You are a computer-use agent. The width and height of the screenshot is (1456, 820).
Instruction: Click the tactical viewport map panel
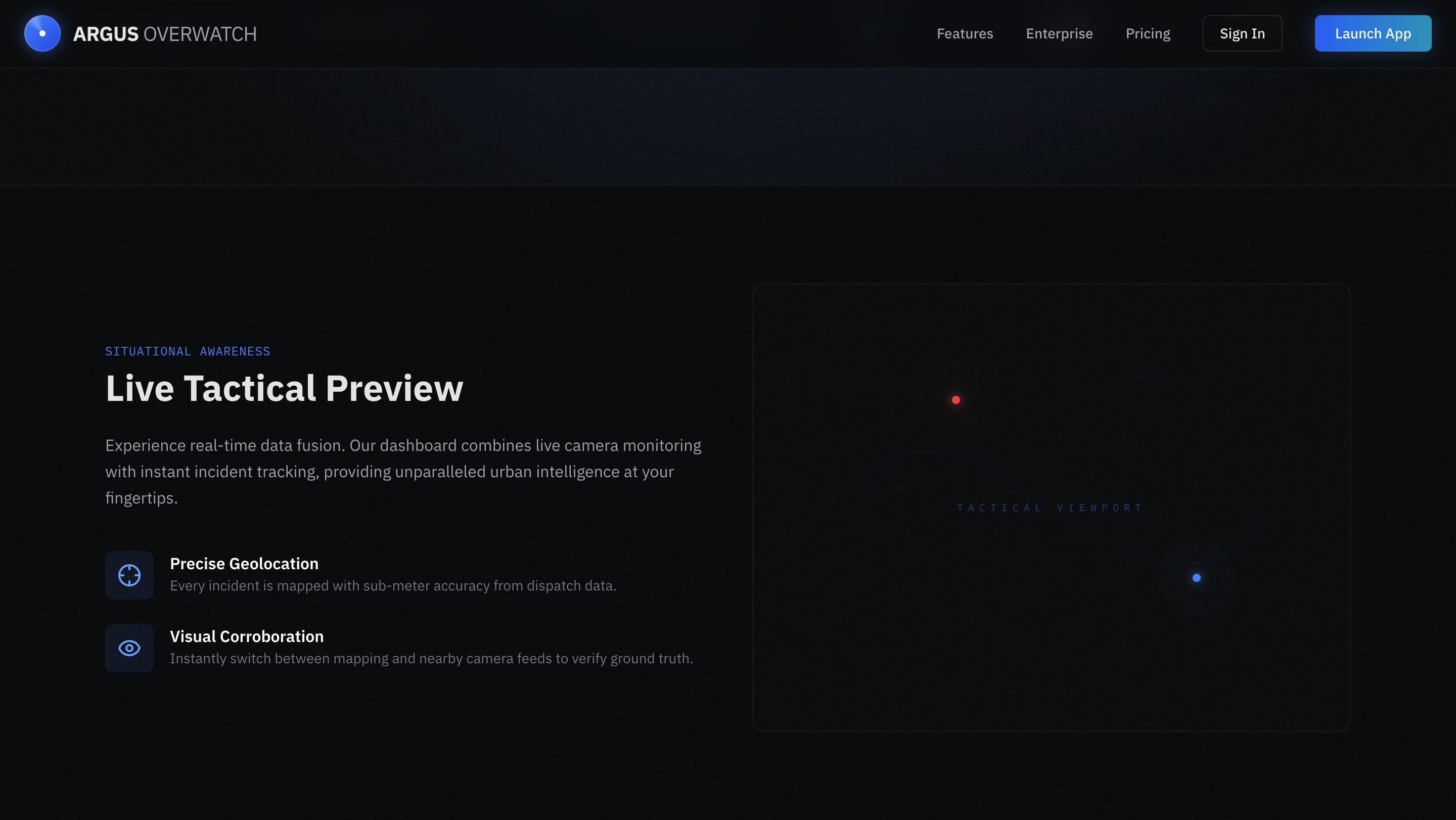tap(1052, 650)
